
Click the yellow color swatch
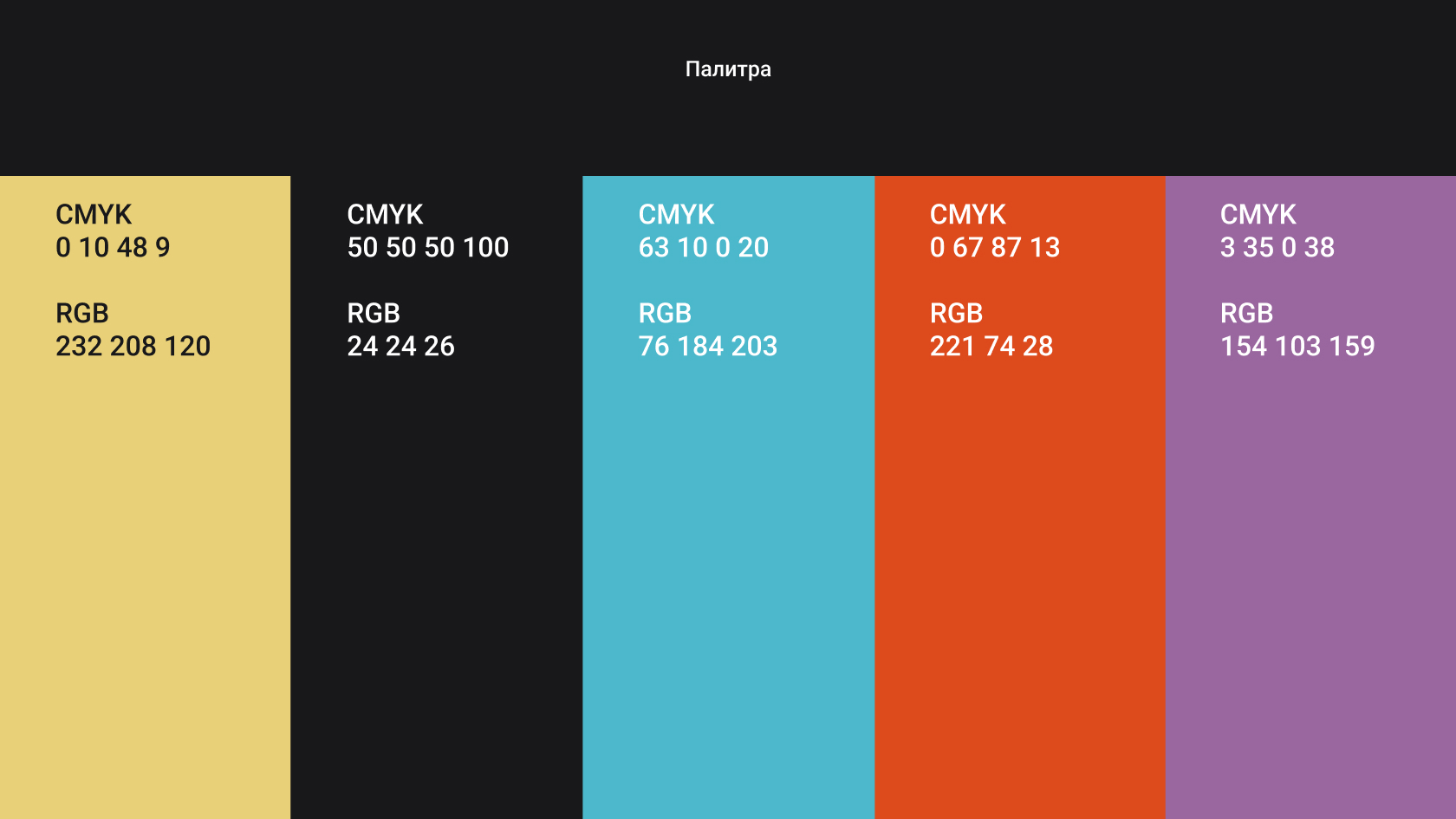point(145,497)
